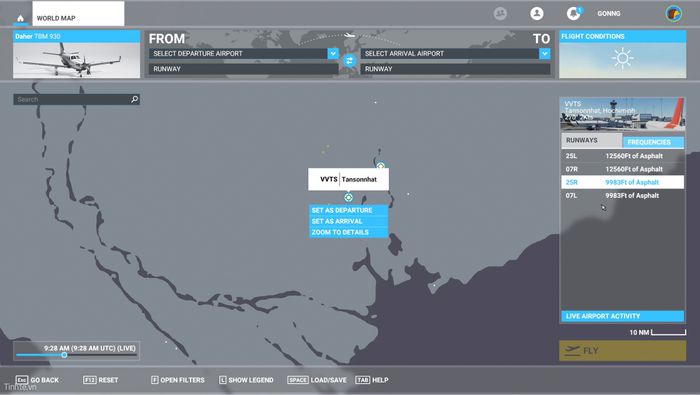Click the FLY button

[x=622, y=351]
